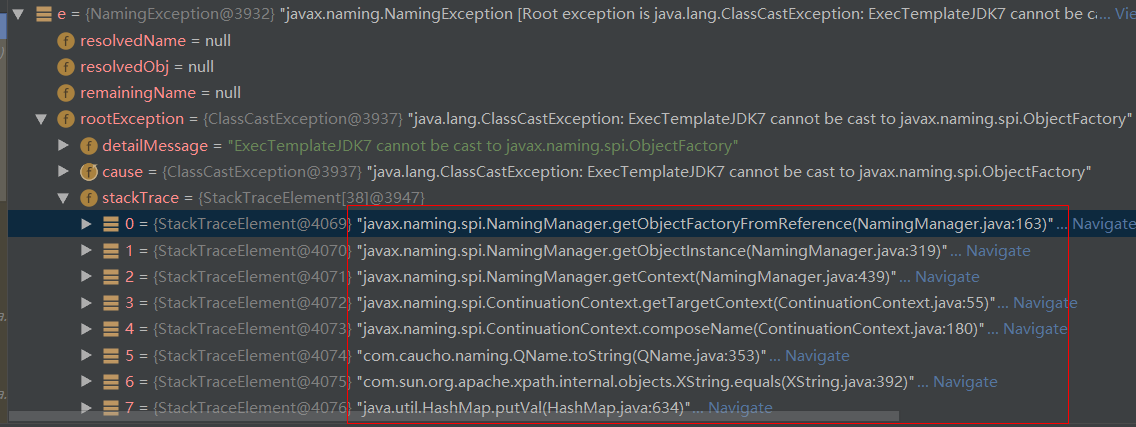The image size is (1136, 427).
Task: Click the array element icon for index 3
Action: (111, 302)
